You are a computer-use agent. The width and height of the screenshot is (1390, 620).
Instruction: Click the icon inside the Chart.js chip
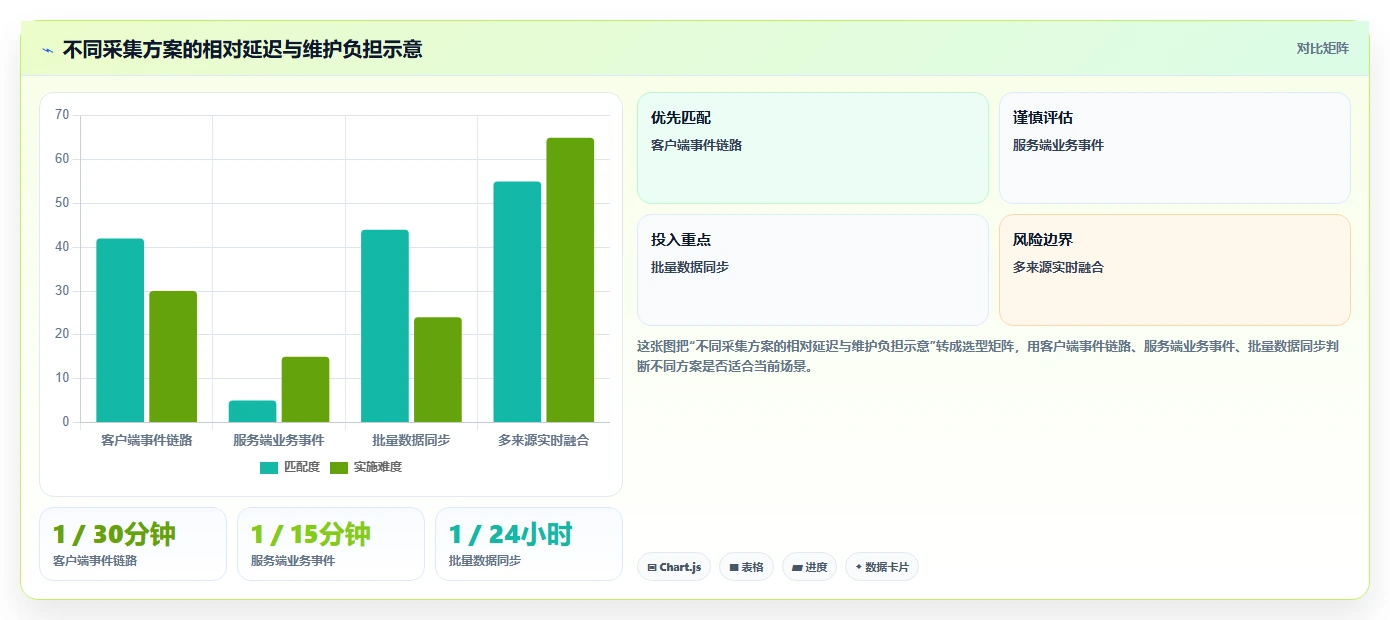[x=652, y=568]
